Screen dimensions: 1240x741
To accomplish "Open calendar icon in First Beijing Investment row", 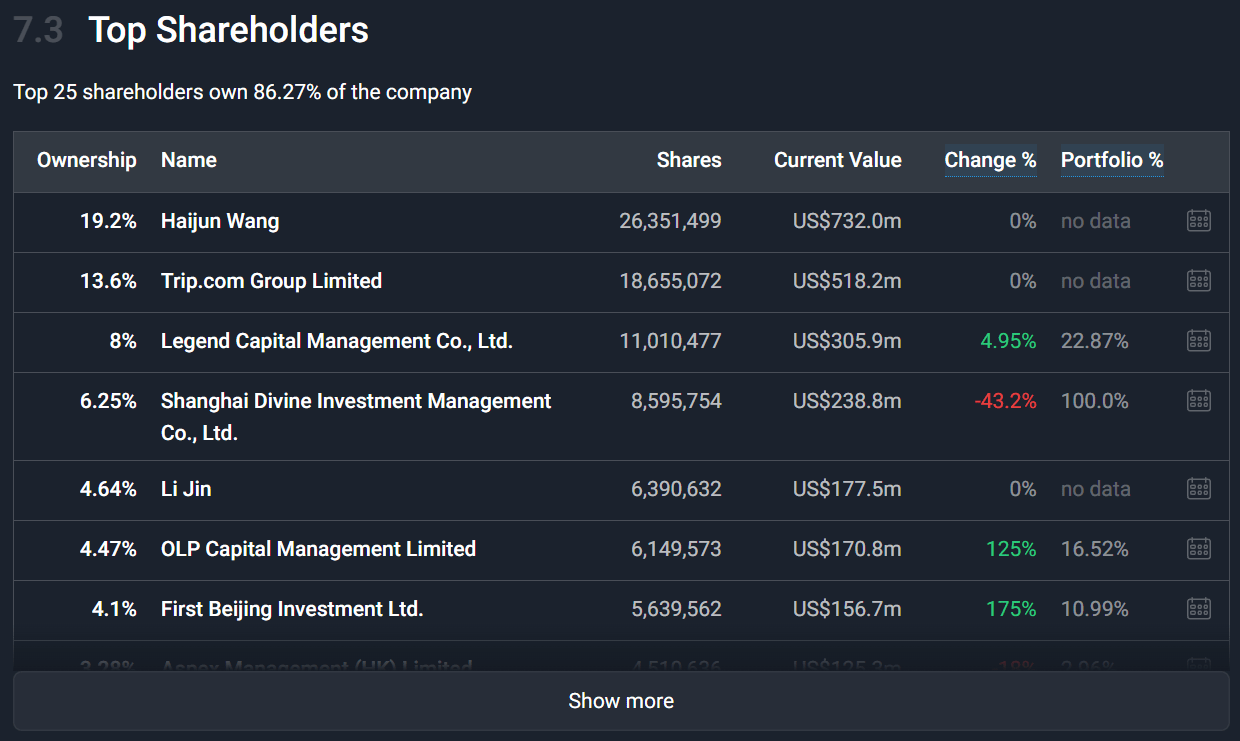I will pos(1199,609).
